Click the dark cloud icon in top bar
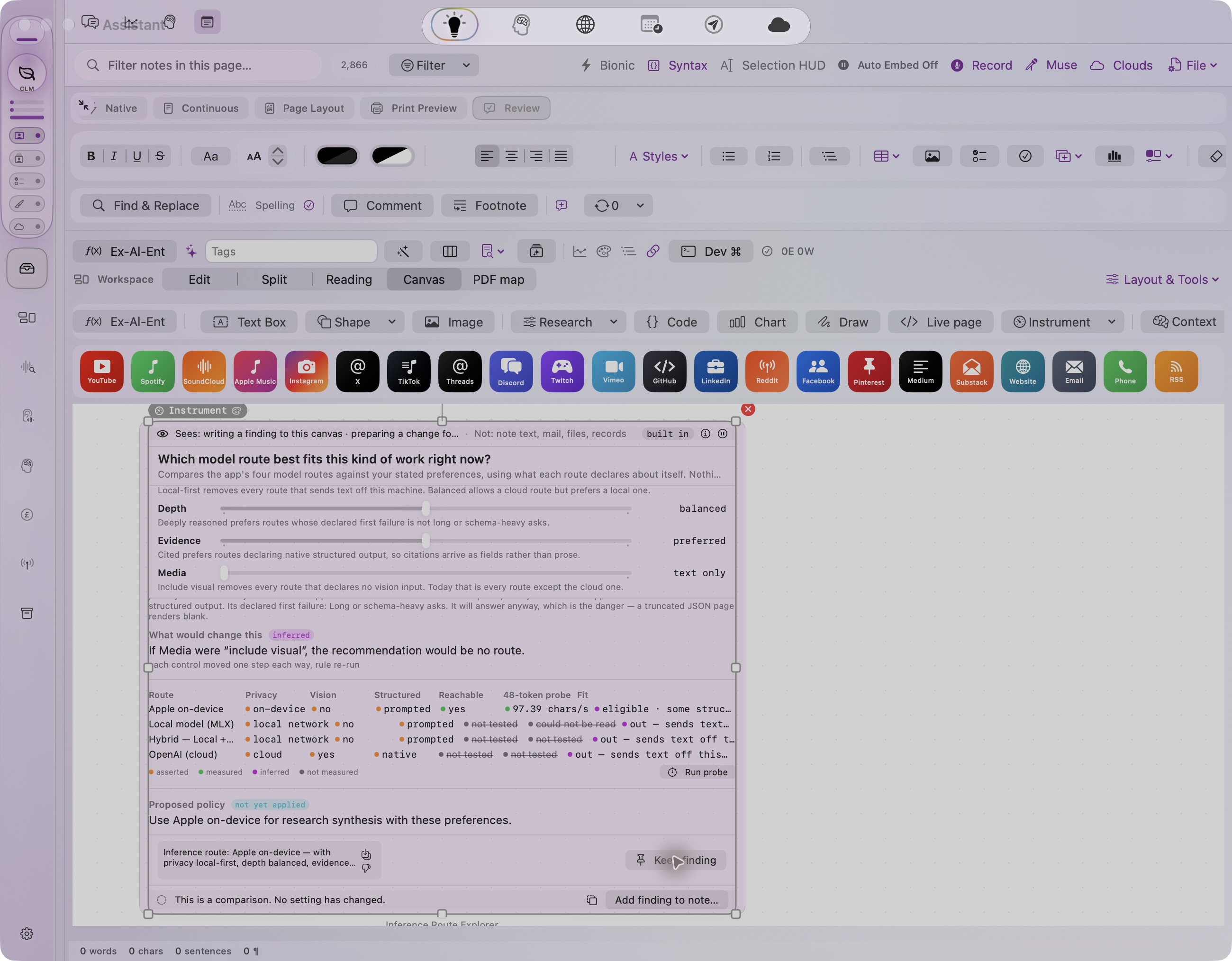This screenshot has height=961, width=1232. point(779,25)
